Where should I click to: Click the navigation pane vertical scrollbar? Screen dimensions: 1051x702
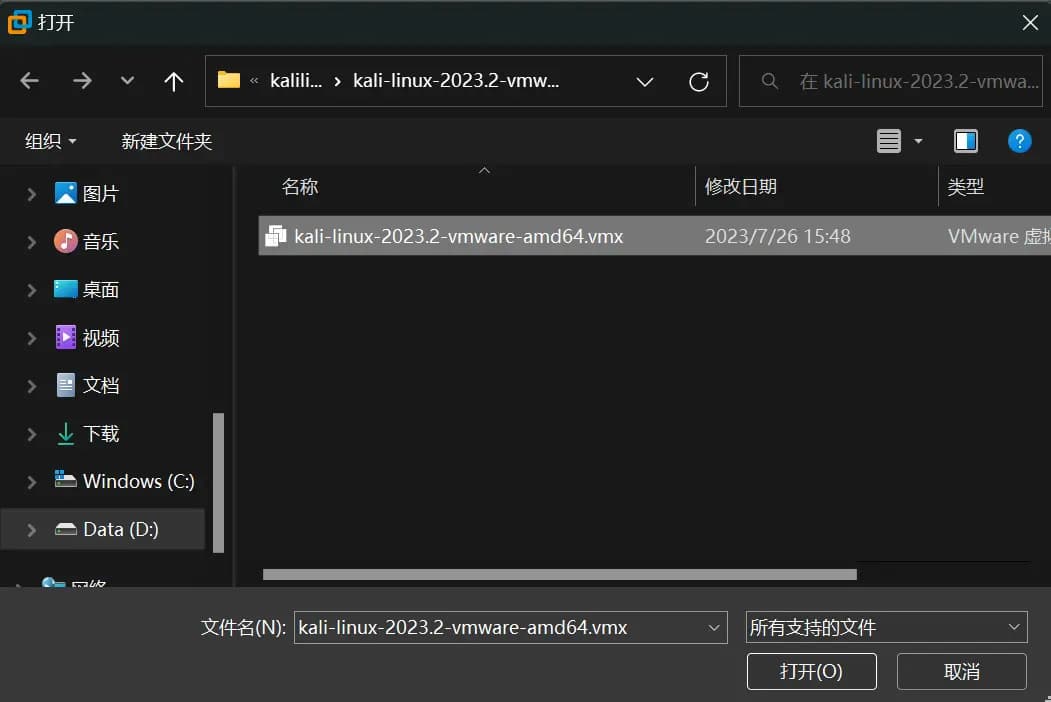[218, 483]
